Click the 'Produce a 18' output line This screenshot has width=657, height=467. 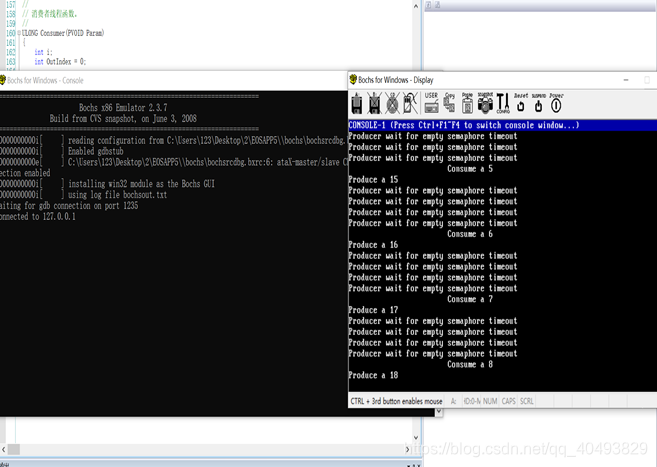(373, 375)
